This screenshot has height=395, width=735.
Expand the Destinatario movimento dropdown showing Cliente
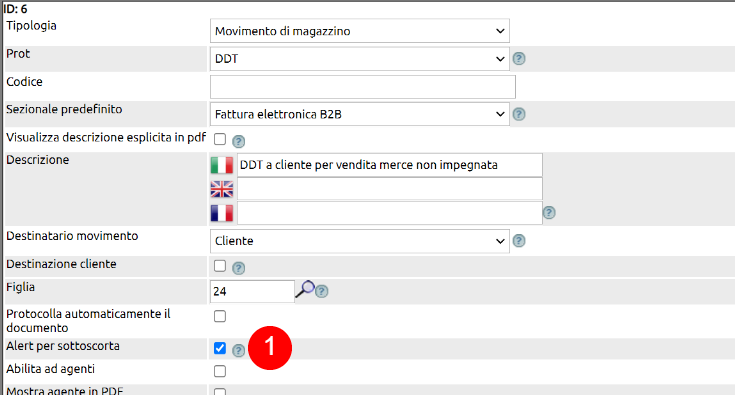tap(360, 241)
